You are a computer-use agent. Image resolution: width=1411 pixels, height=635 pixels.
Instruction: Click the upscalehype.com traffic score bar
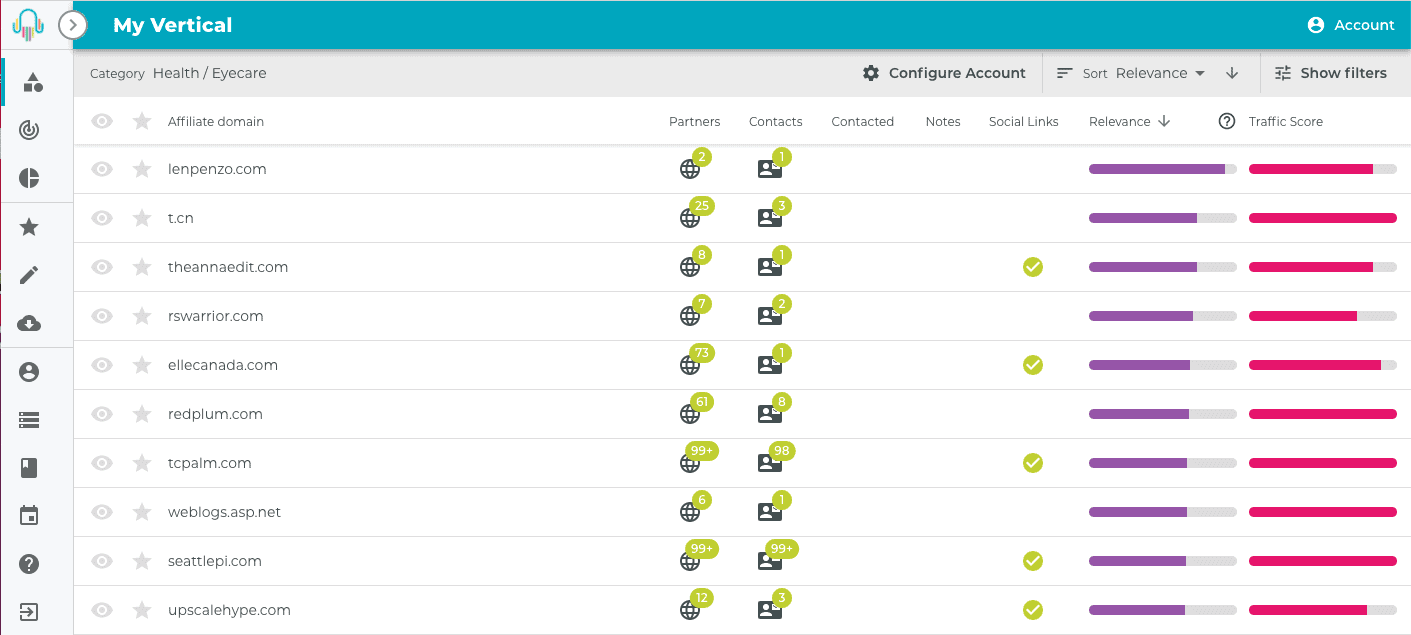pos(1323,610)
